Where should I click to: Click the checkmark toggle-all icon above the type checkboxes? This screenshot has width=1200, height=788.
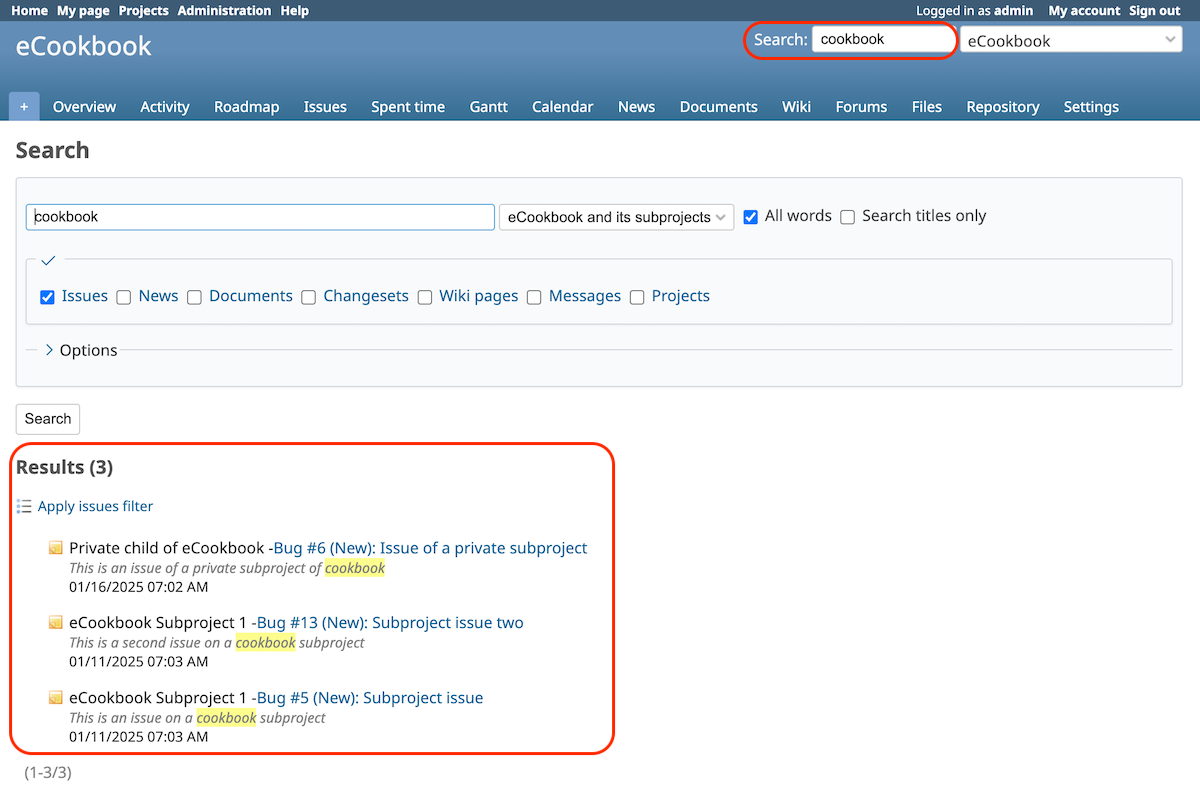click(x=46, y=259)
